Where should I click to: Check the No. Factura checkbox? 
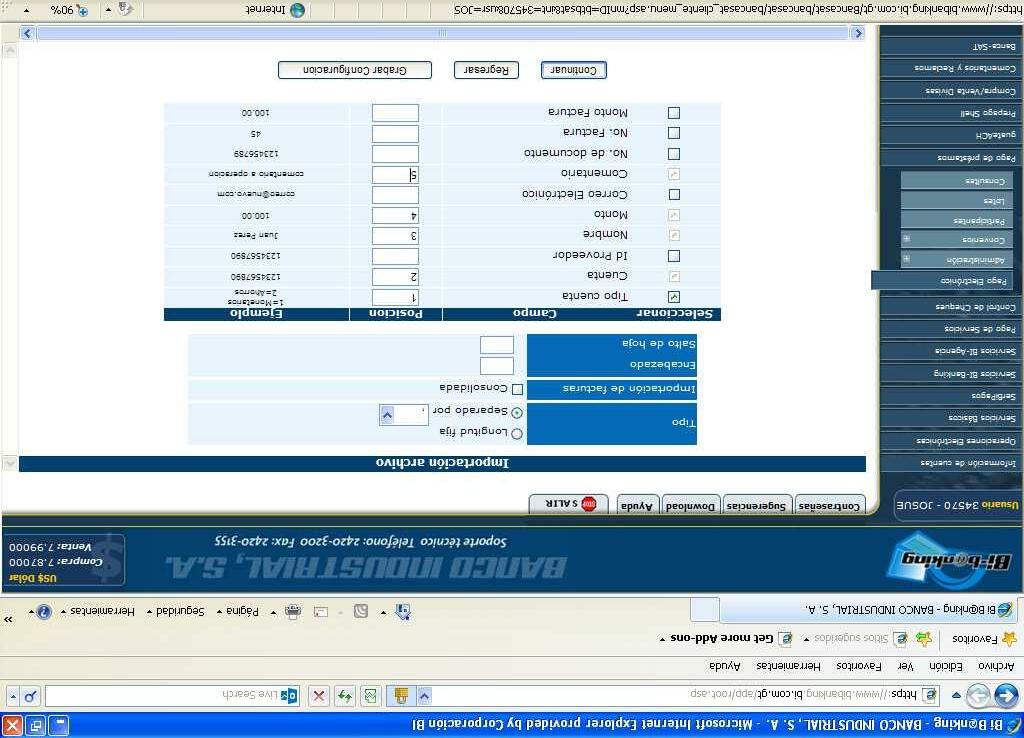pos(674,133)
